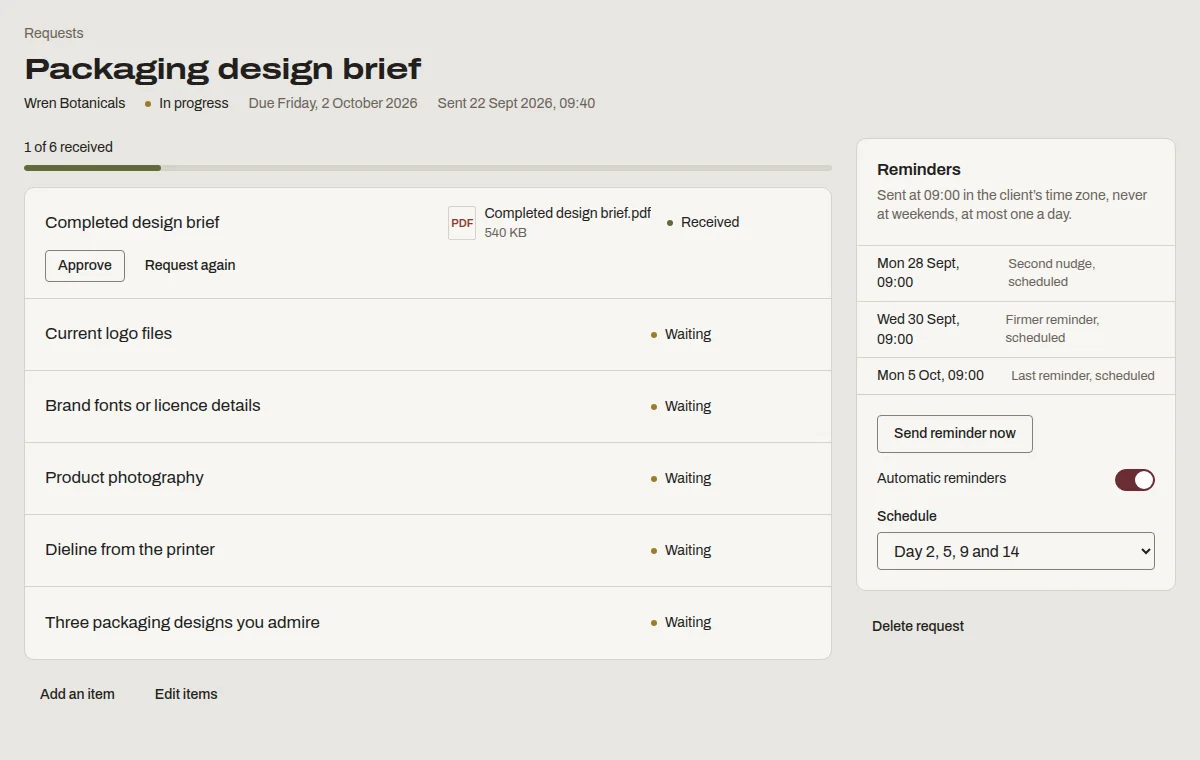
Task: Select the Current logo files row
Action: (428, 334)
